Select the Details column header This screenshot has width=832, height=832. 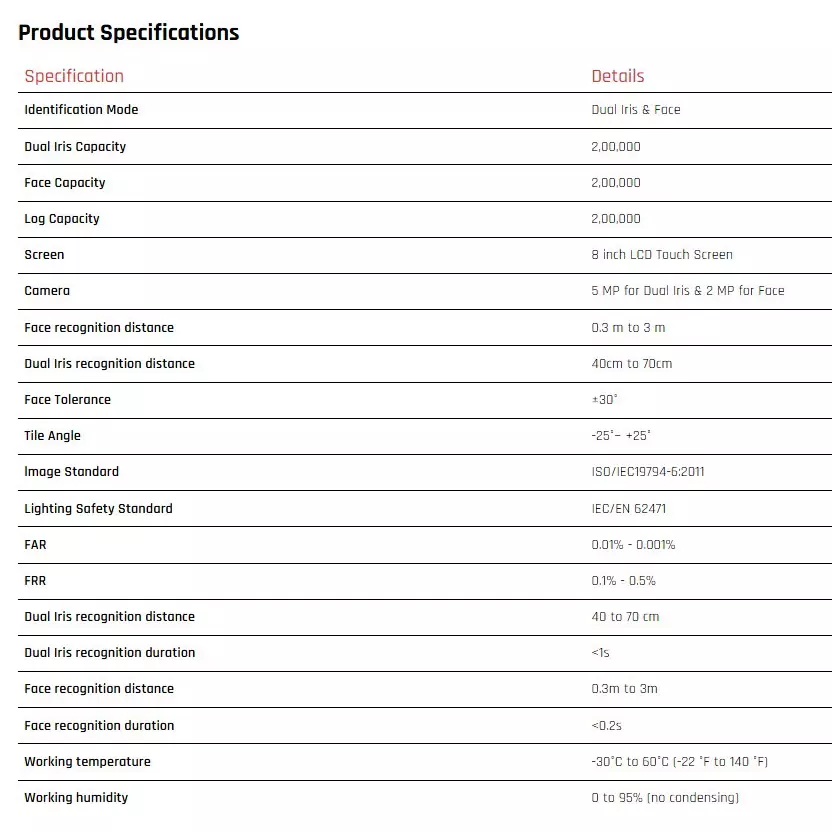[x=618, y=76]
